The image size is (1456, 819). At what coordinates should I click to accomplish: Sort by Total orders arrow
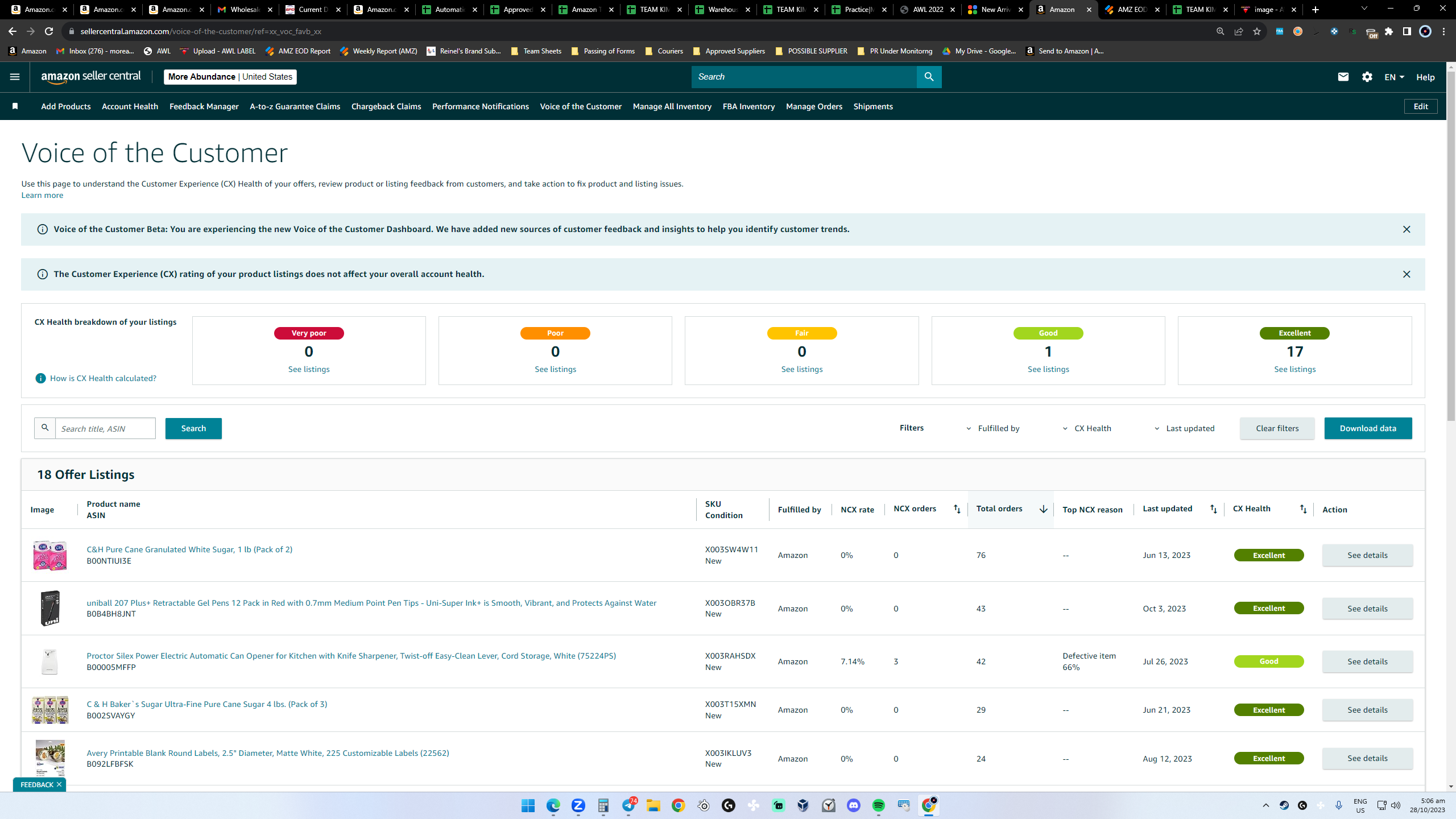[x=1043, y=509]
